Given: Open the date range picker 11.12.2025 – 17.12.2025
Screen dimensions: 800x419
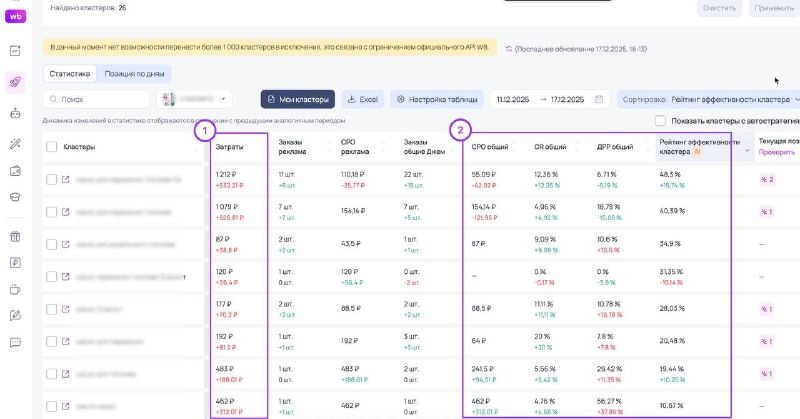Looking at the screenshot, I should pyautogui.click(x=550, y=99).
